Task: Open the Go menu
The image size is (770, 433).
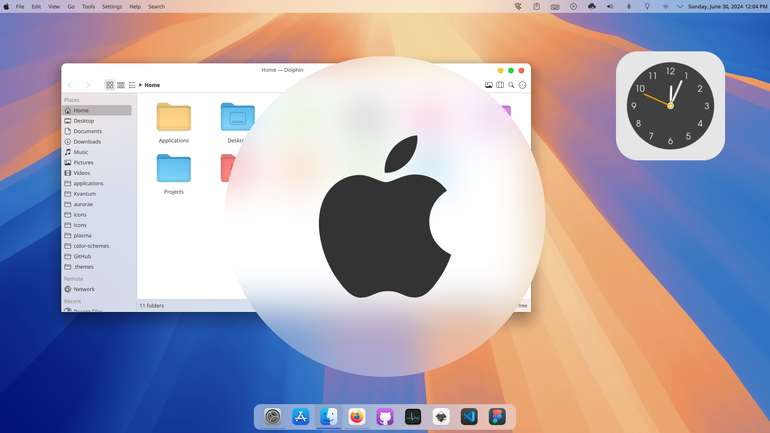Action: pyautogui.click(x=71, y=6)
